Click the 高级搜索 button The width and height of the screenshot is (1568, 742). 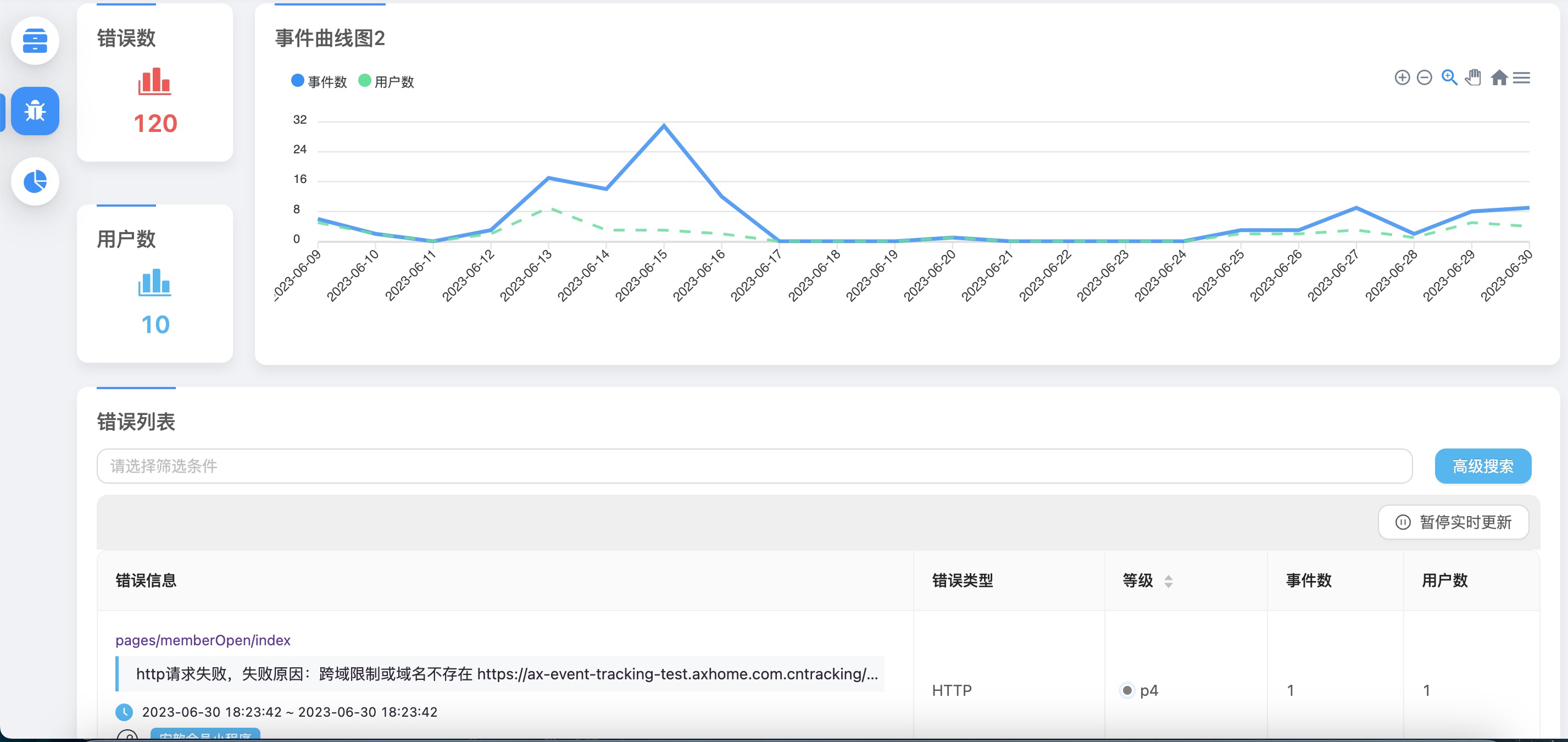[x=1483, y=466]
